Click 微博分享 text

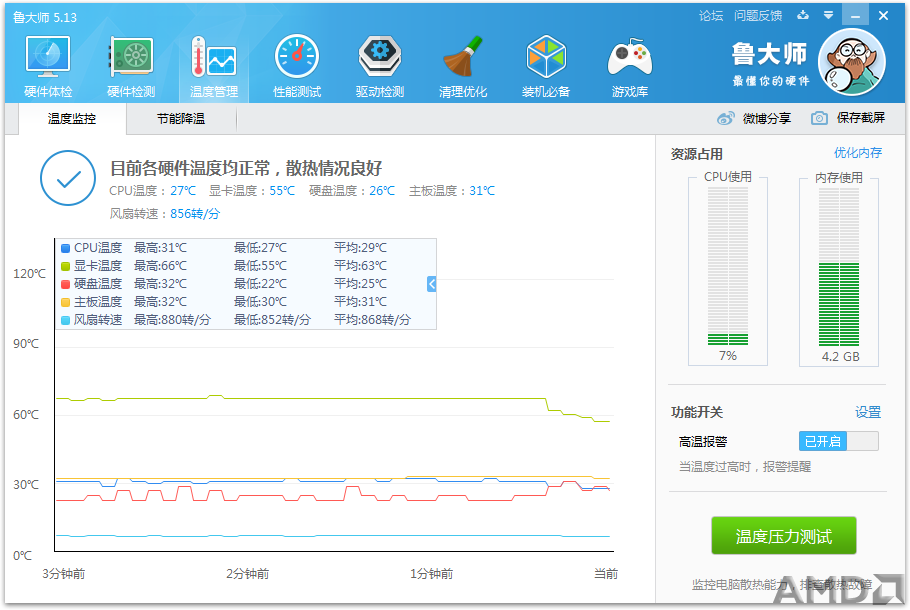pos(767,118)
